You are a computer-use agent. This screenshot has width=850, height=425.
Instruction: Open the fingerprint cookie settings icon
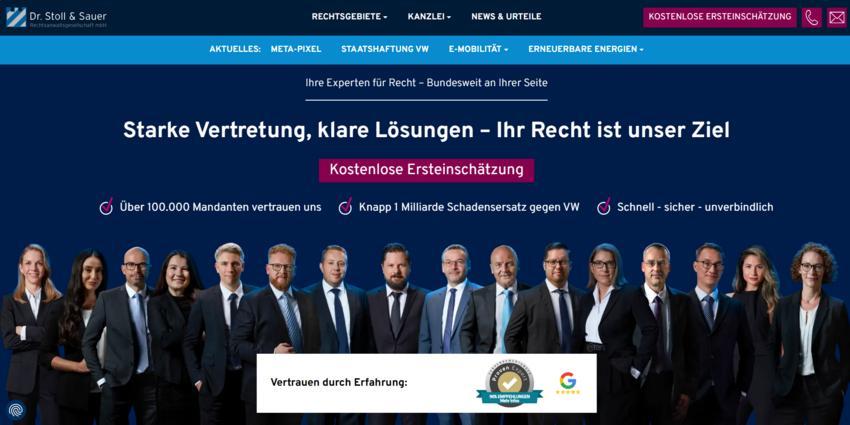(15, 409)
